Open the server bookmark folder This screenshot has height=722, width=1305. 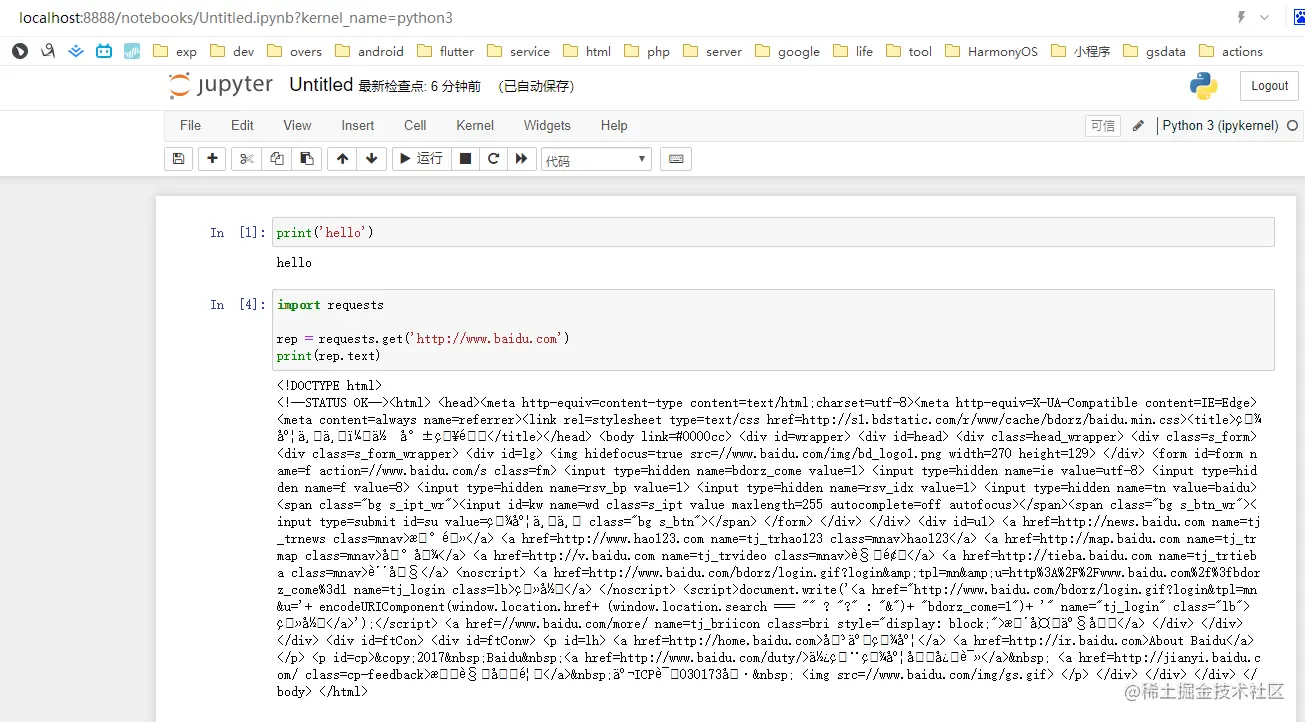click(712, 51)
